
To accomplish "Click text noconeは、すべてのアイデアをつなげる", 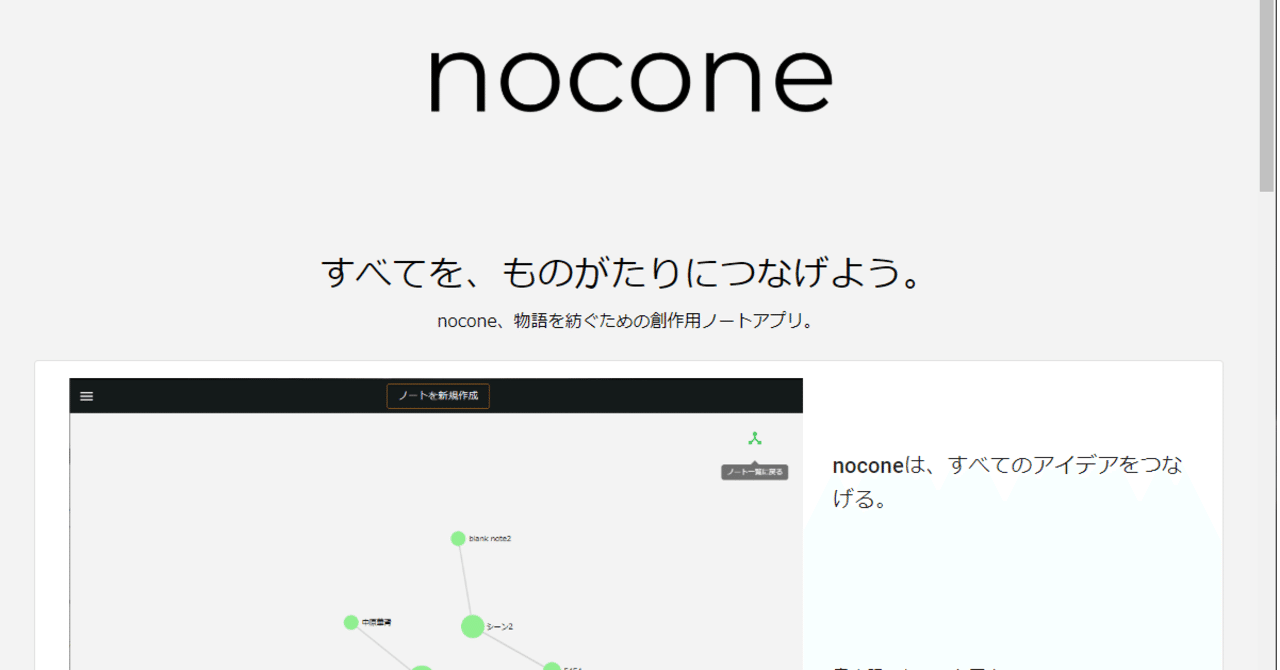I will 1007,481.
